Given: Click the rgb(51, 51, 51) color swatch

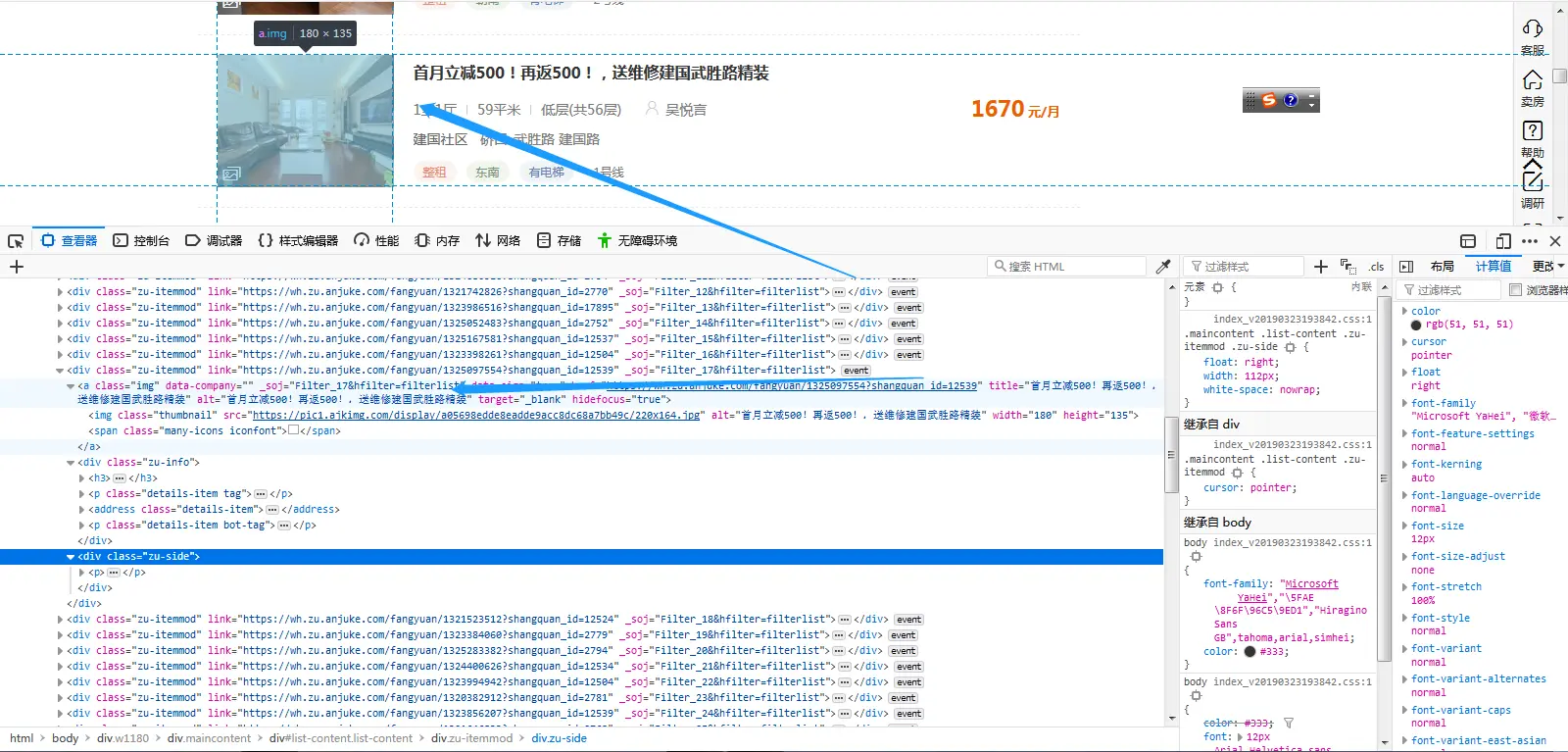Looking at the screenshot, I should (1417, 325).
